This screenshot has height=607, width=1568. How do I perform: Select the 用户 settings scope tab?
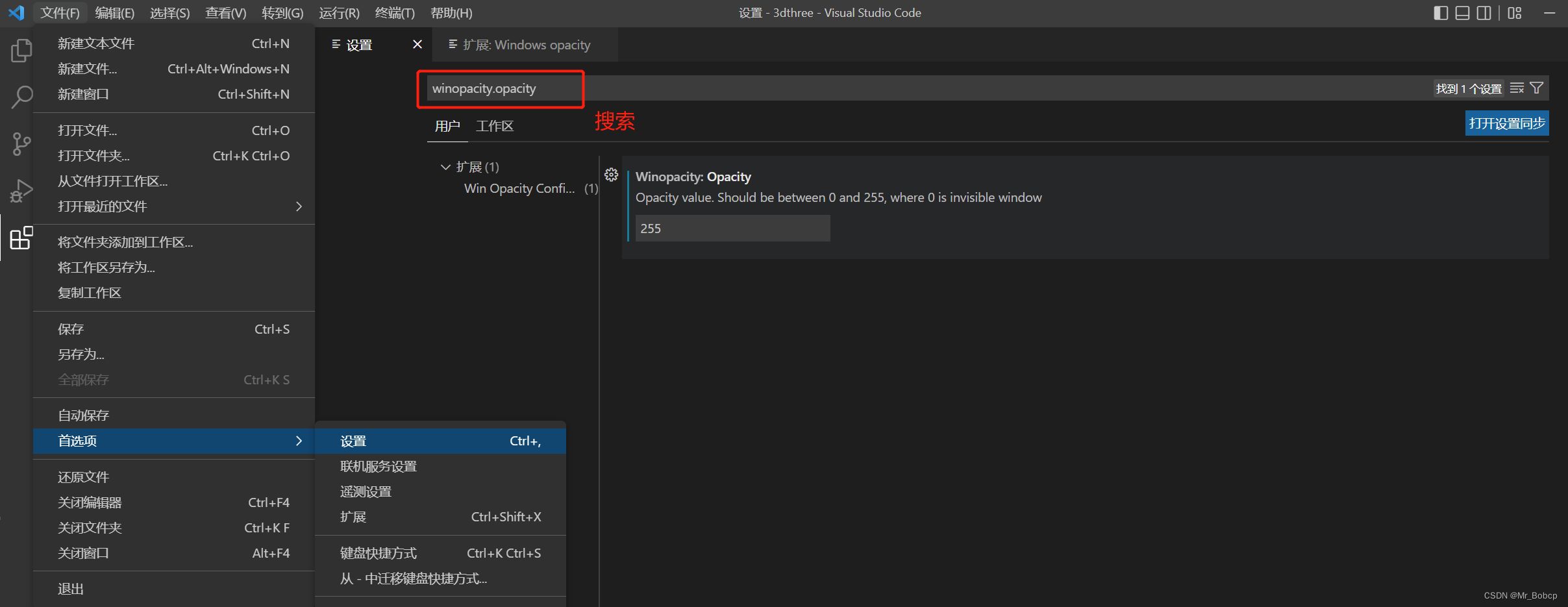pos(447,126)
